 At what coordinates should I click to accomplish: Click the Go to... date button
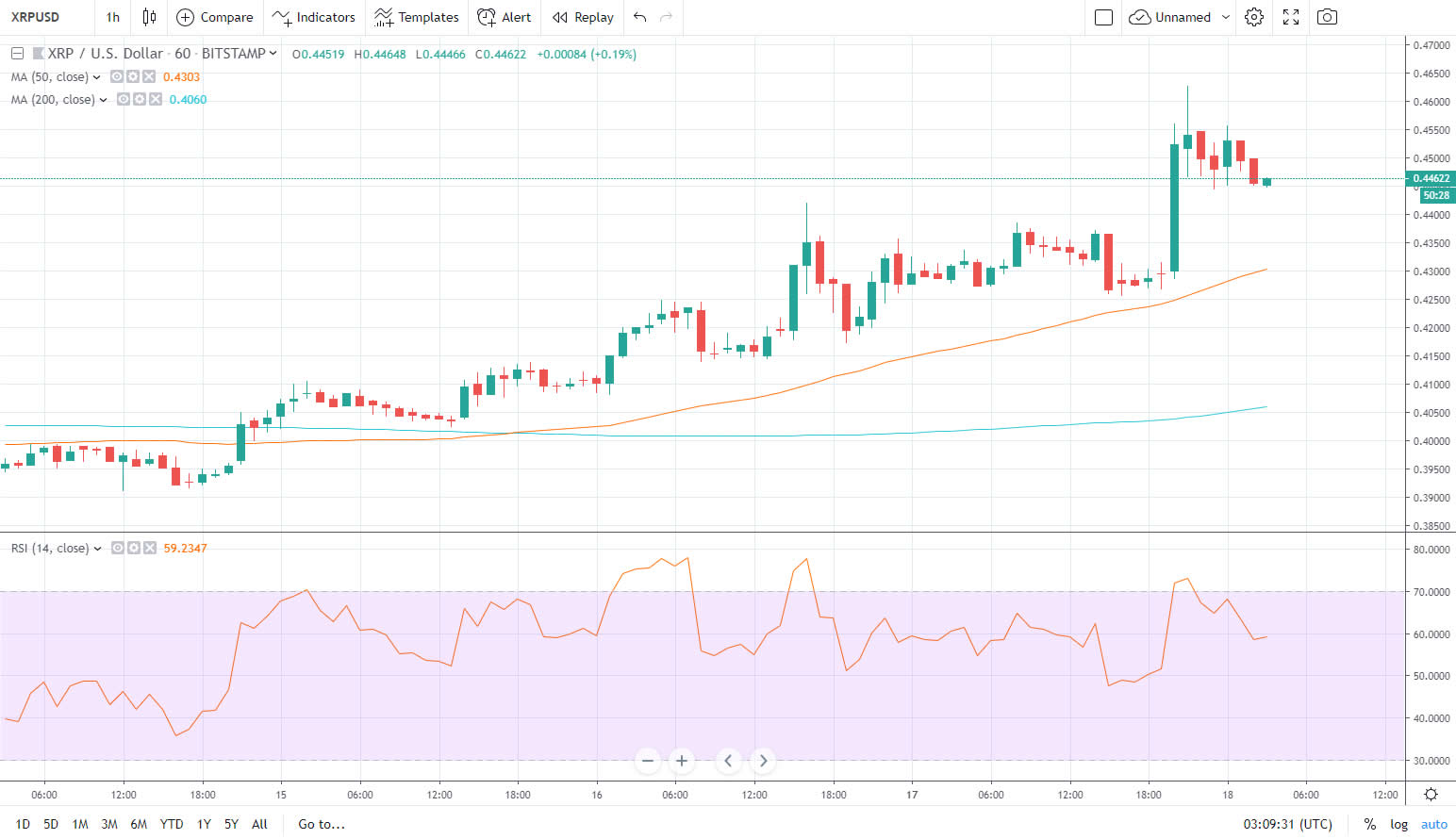(x=322, y=824)
